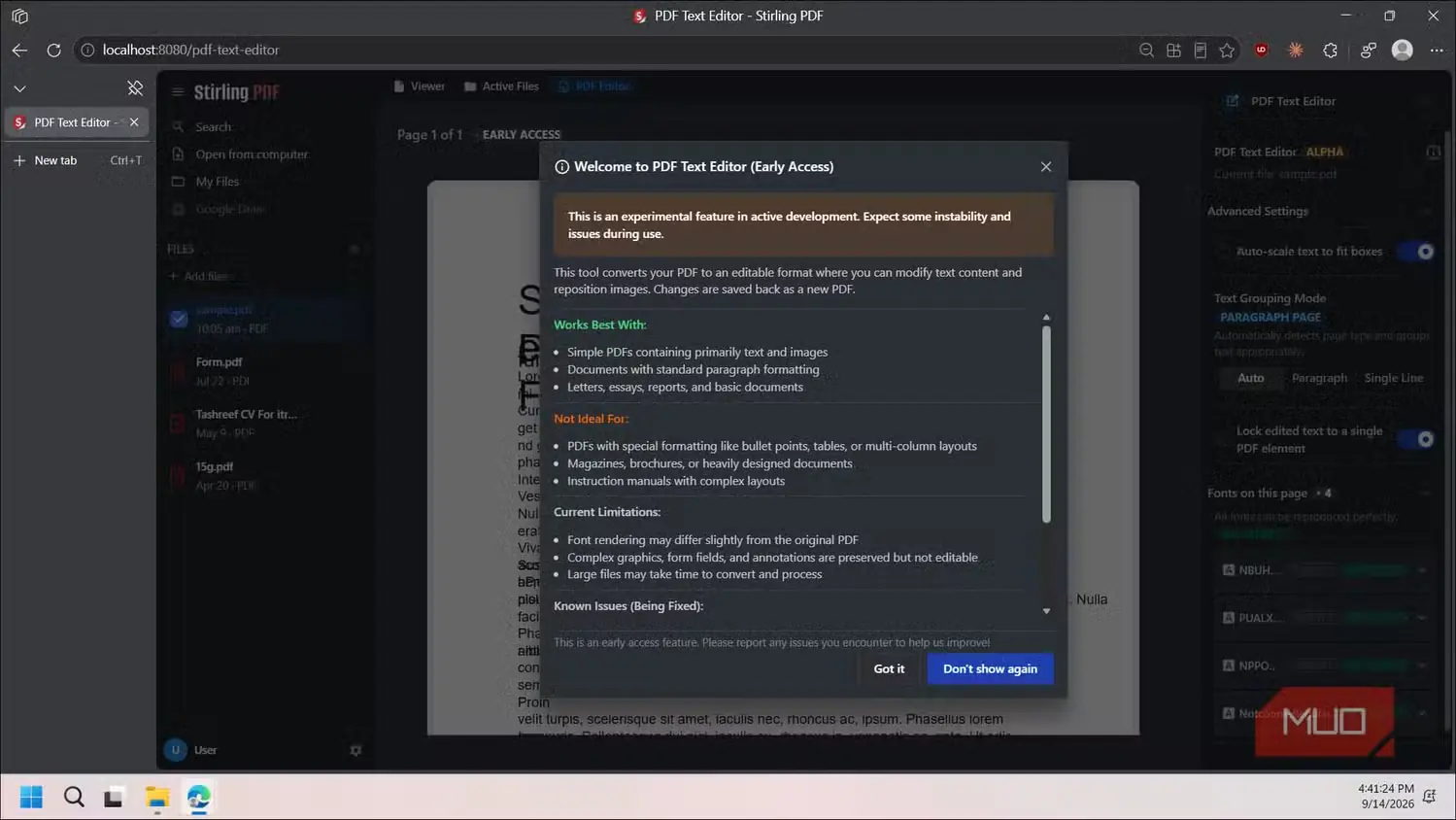Open the tab actions icon in title bar

click(19, 16)
